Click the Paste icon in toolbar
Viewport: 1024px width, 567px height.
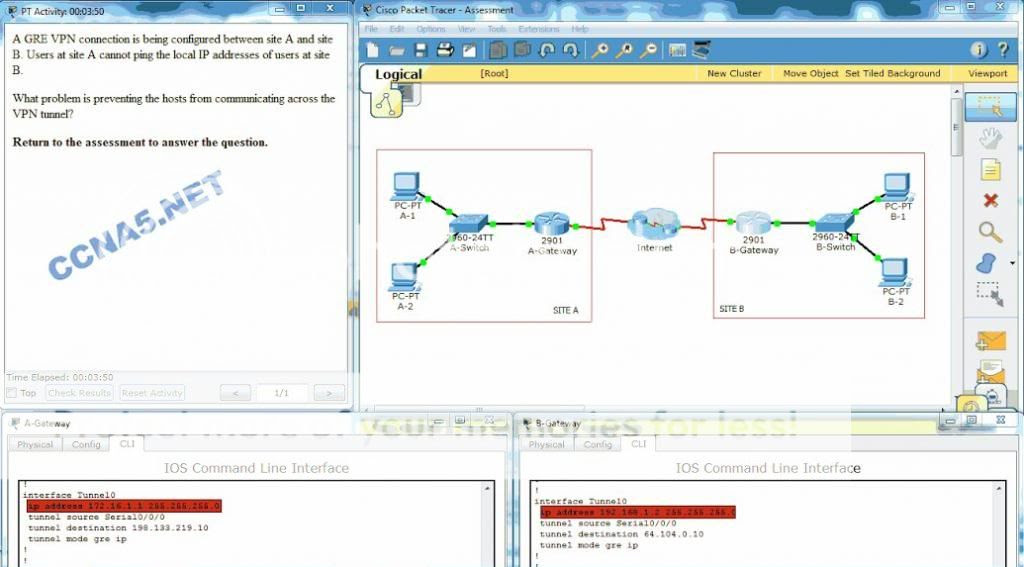click(x=522, y=50)
